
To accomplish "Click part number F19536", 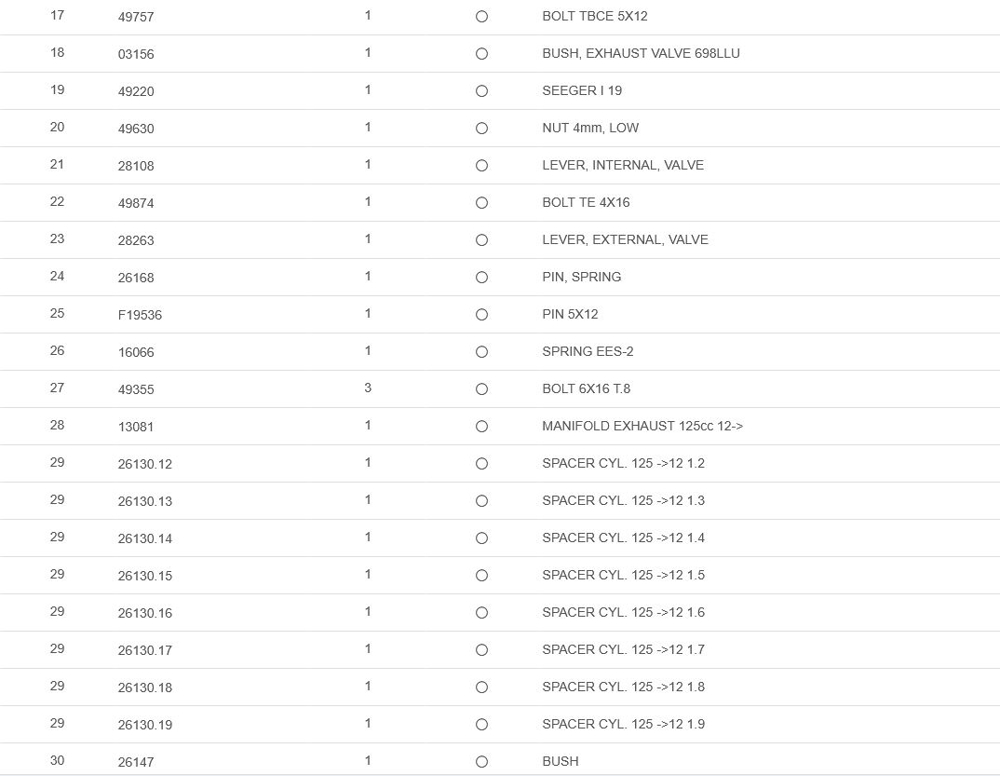I will click(x=140, y=315).
